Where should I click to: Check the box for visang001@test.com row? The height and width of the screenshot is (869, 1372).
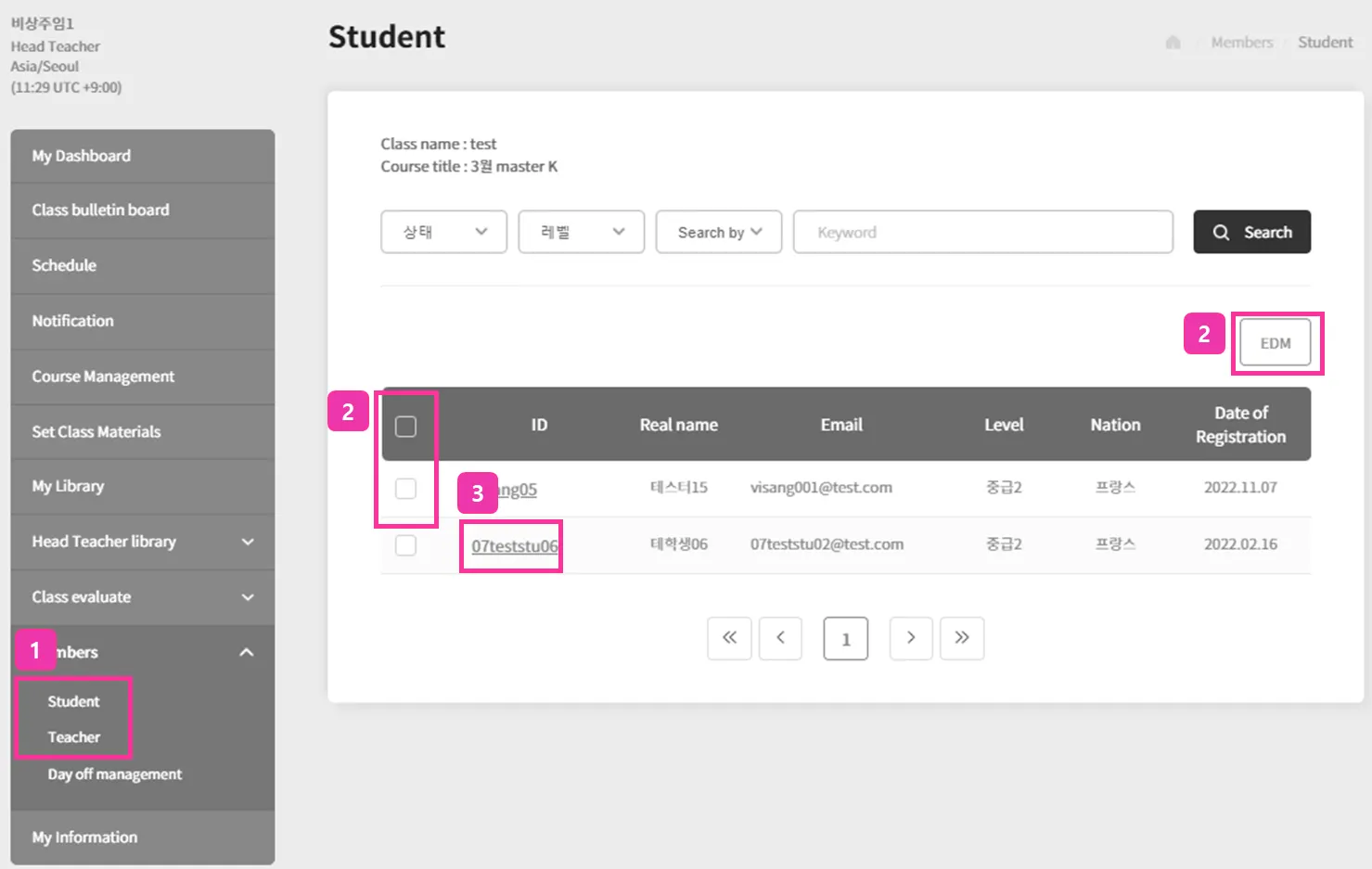(x=405, y=489)
